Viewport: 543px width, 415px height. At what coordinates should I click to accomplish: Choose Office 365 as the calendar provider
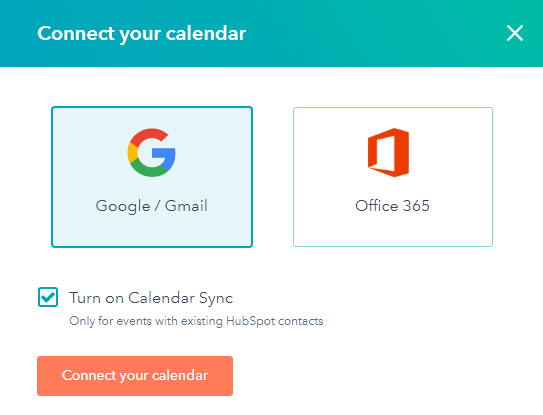393,177
